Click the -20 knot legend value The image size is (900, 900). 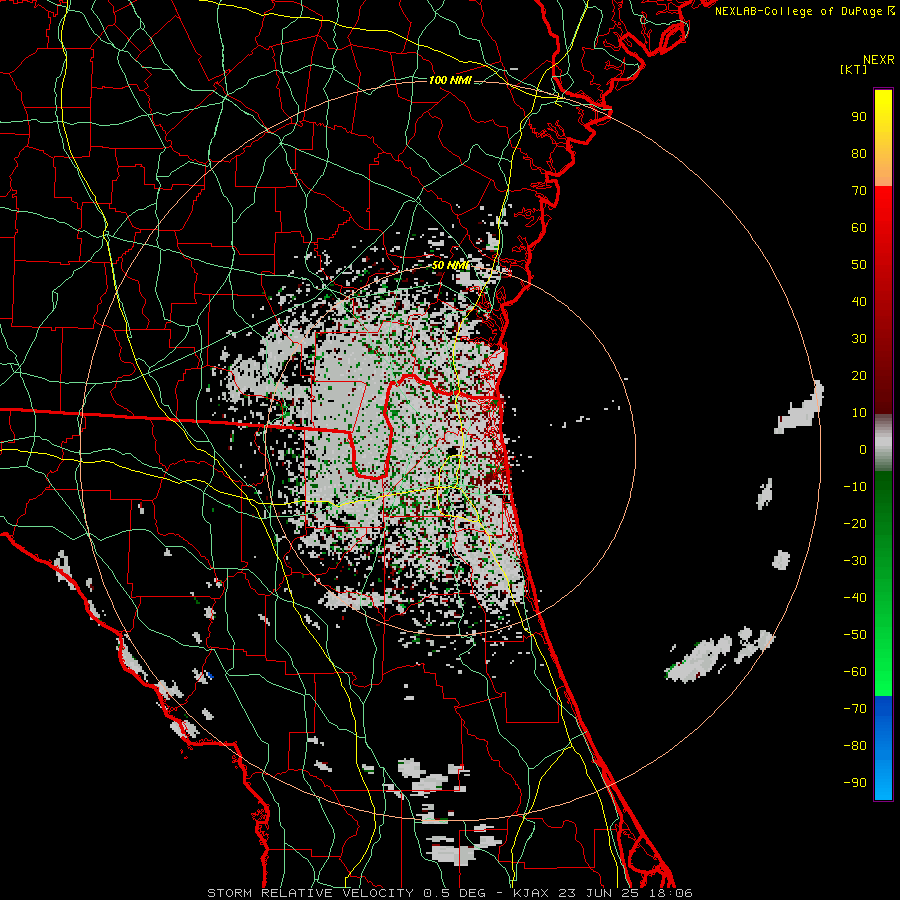(855, 524)
